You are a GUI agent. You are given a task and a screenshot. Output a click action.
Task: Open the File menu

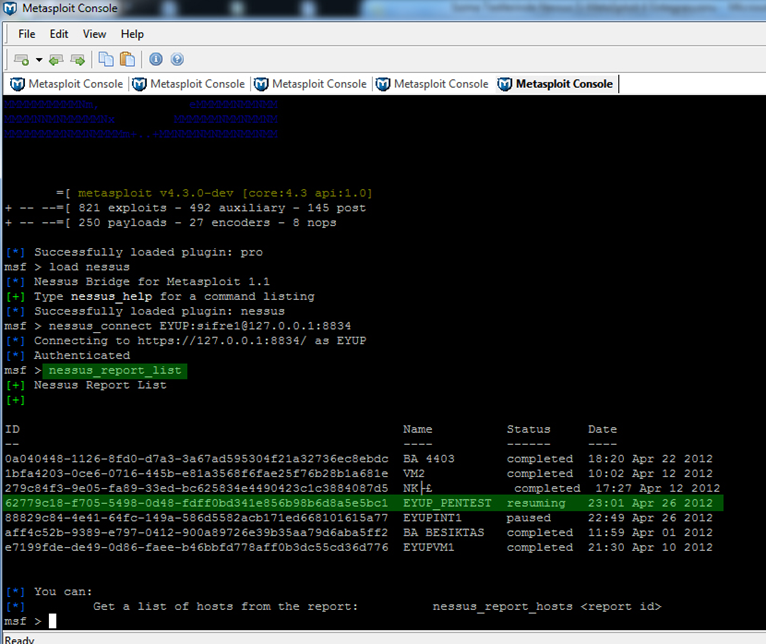tap(26, 34)
